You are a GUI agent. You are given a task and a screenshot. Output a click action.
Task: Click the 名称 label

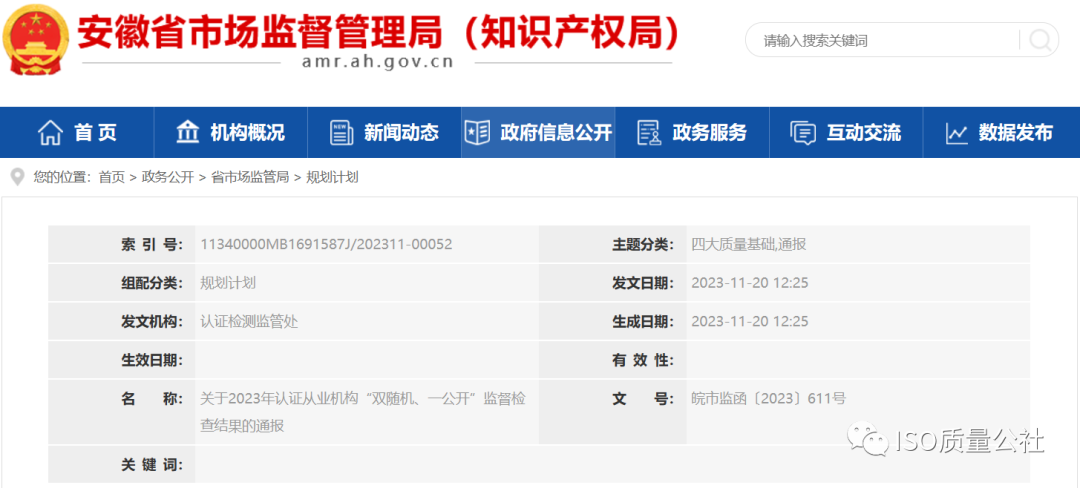point(152,399)
